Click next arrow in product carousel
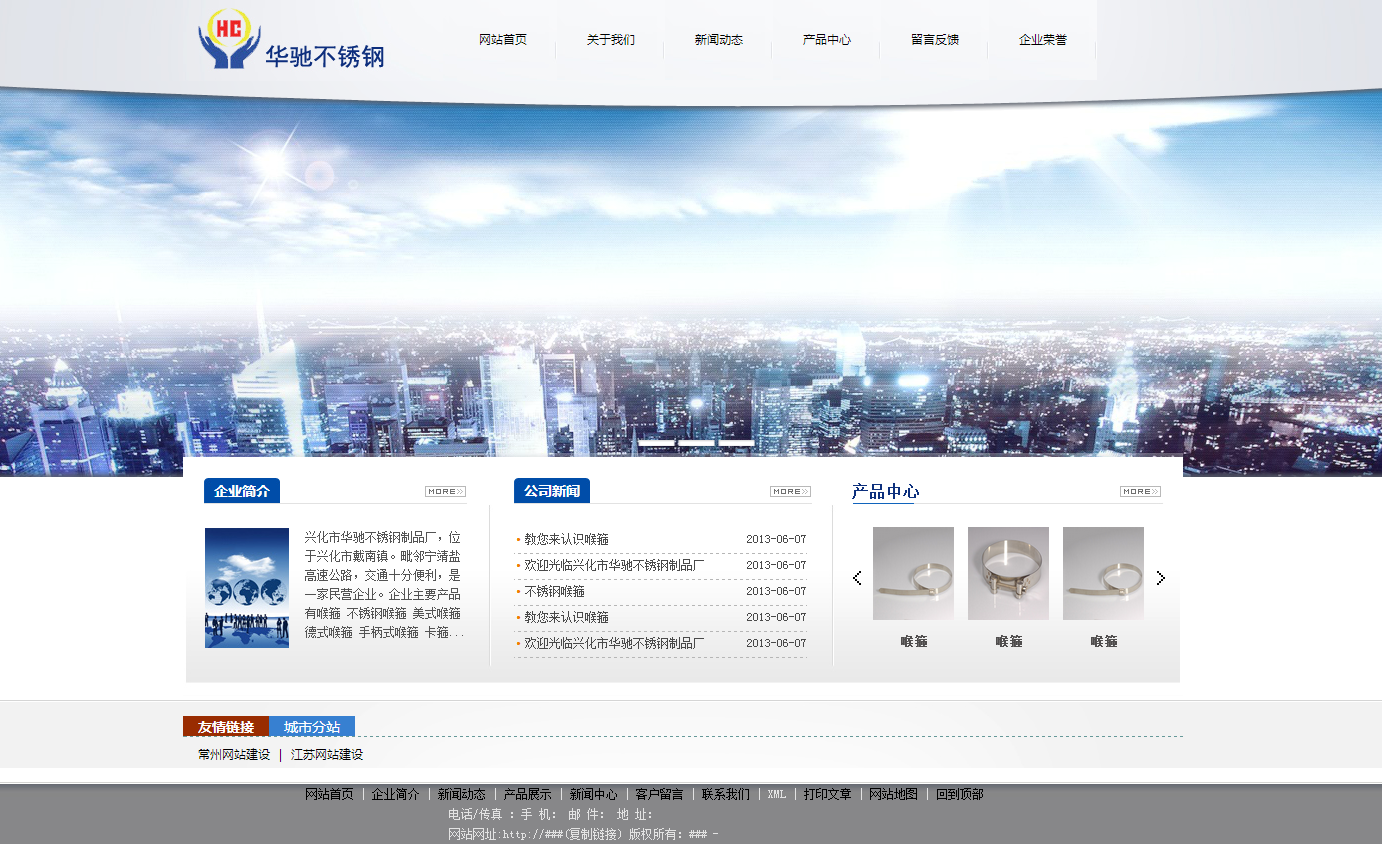The height and width of the screenshot is (854, 1382). (1160, 578)
